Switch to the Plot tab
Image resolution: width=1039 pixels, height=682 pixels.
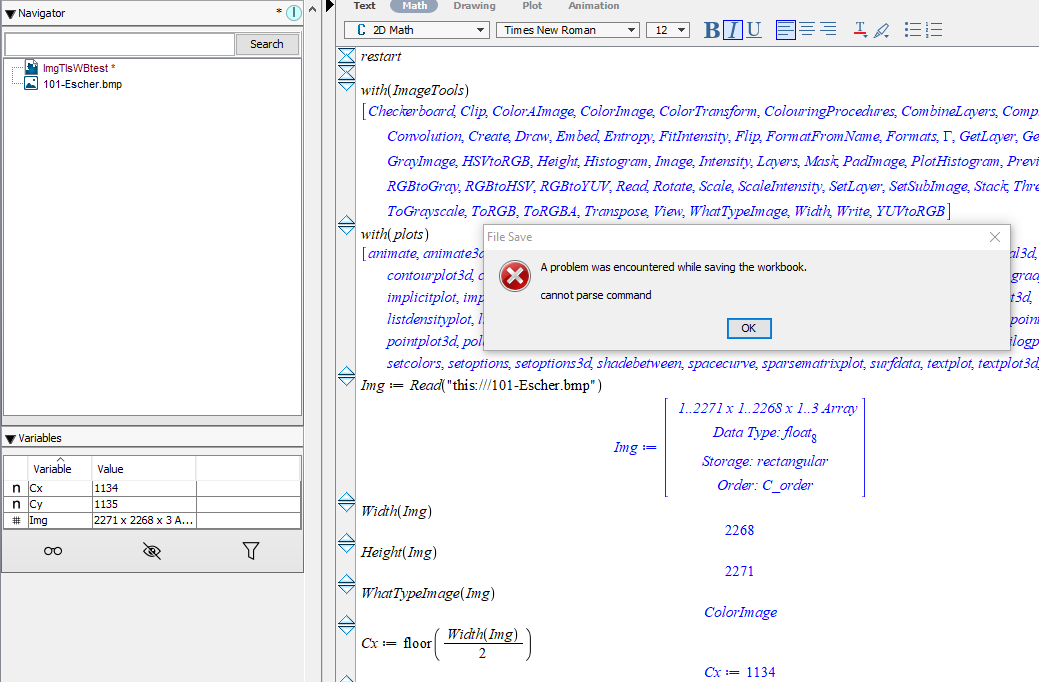[x=532, y=5]
